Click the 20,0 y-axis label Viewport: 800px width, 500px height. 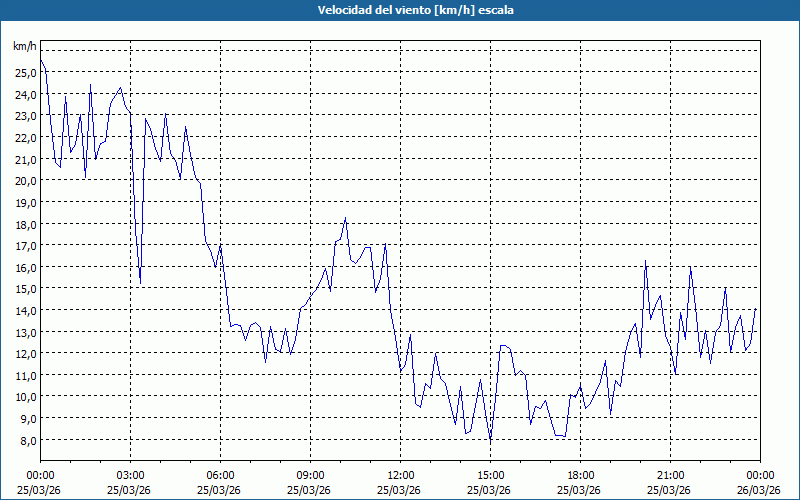pyautogui.click(x=25, y=180)
